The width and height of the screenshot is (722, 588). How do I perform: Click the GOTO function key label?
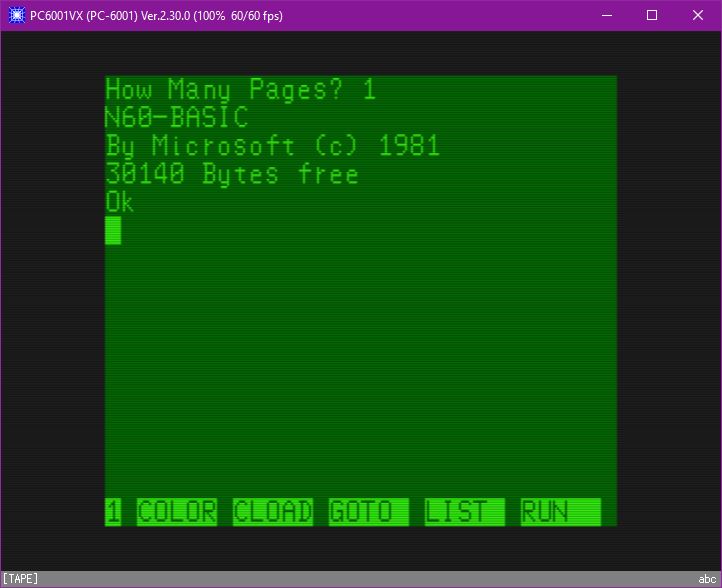coord(368,512)
